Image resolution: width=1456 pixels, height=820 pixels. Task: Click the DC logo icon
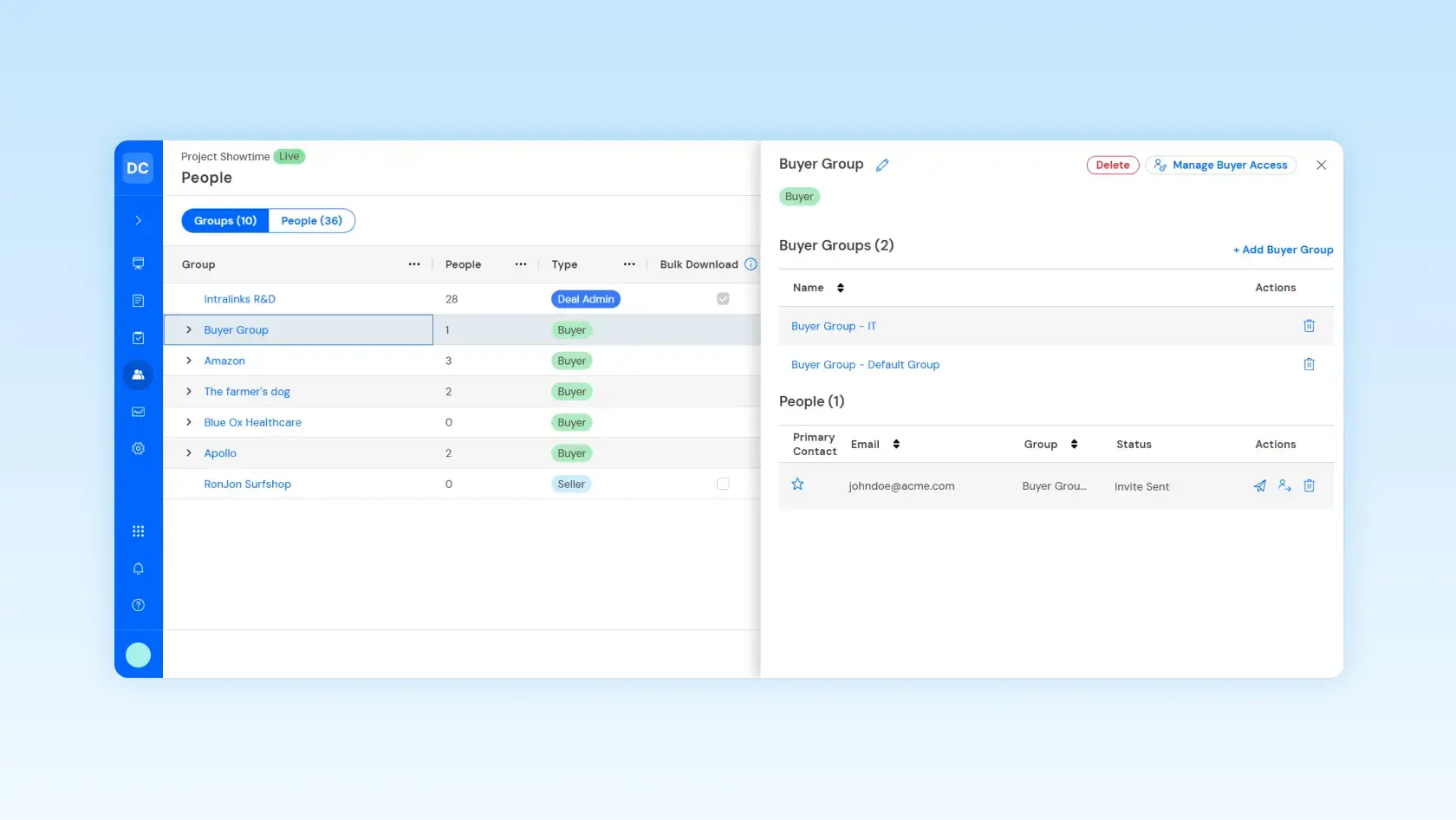[x=138, y=168]
